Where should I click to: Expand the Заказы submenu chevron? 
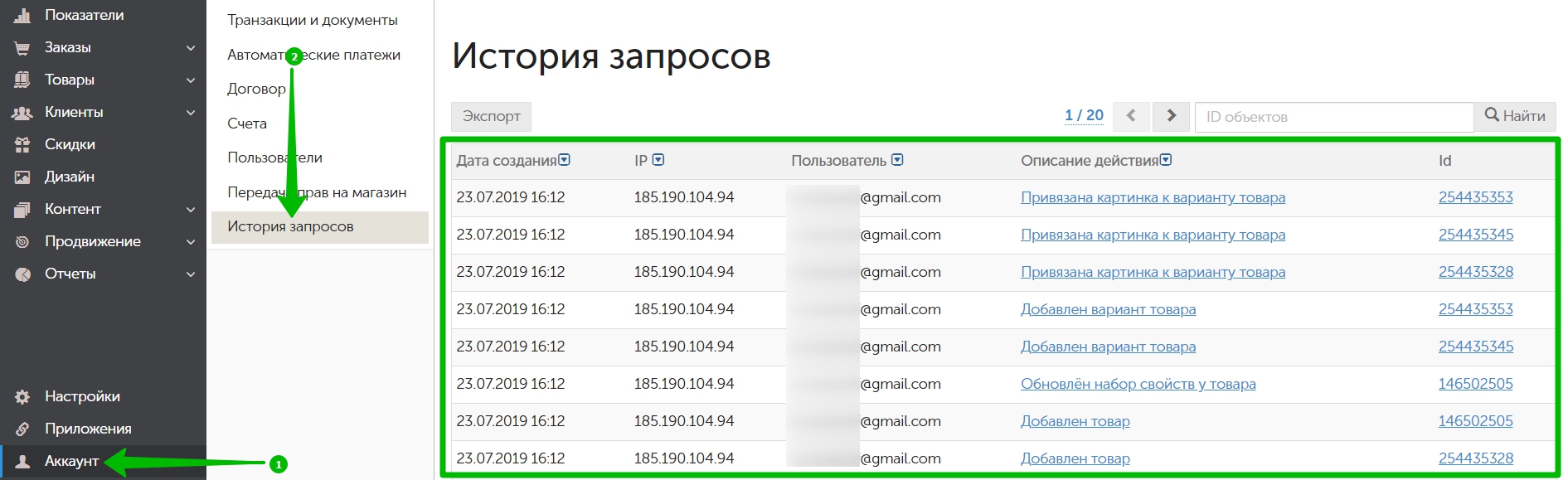[x=191, y=48]
